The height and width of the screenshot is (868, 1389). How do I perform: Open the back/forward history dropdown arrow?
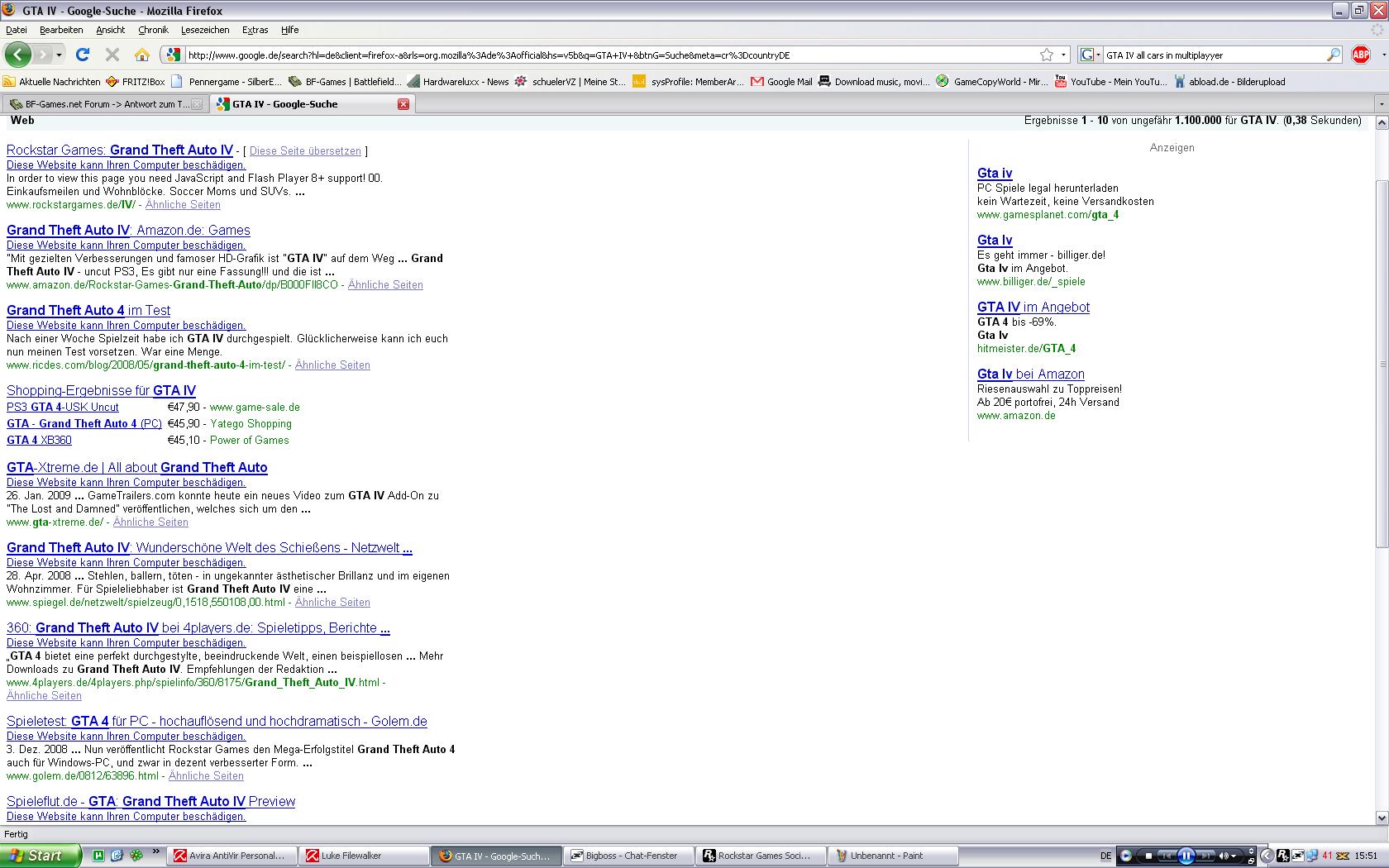59,55
